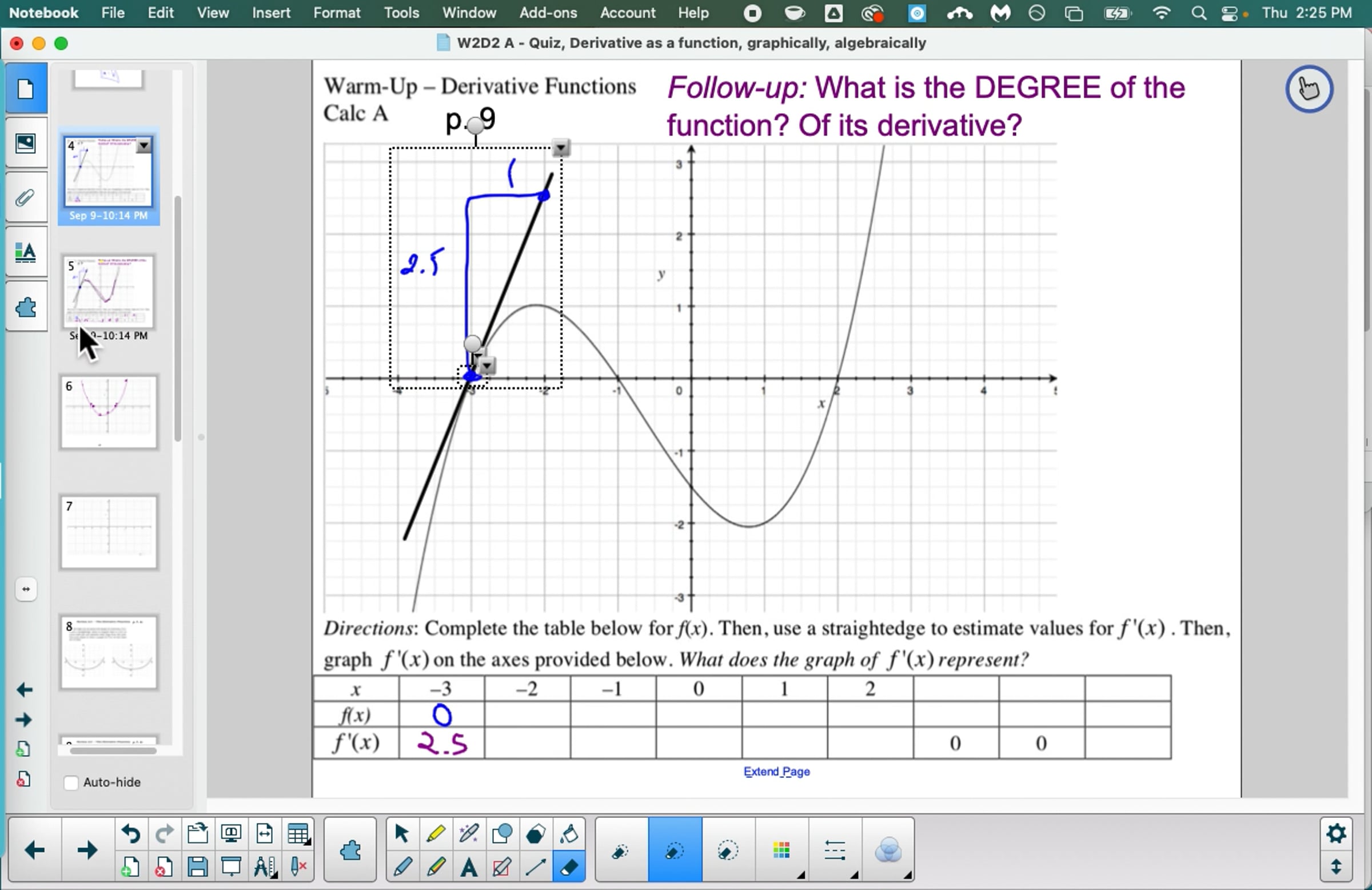
Task: Pick the Magic Pen tool
Action: [469, 833]
